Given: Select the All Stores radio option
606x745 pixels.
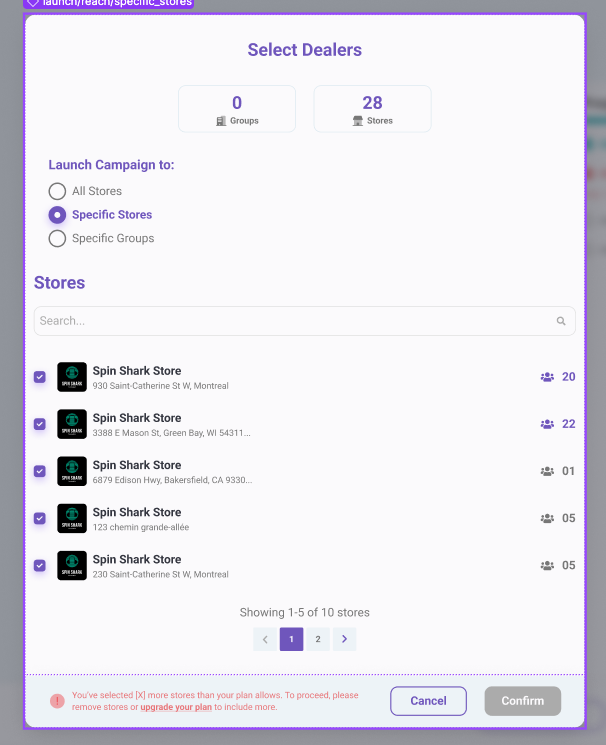Looking at the screenshot, I should 57,191.
